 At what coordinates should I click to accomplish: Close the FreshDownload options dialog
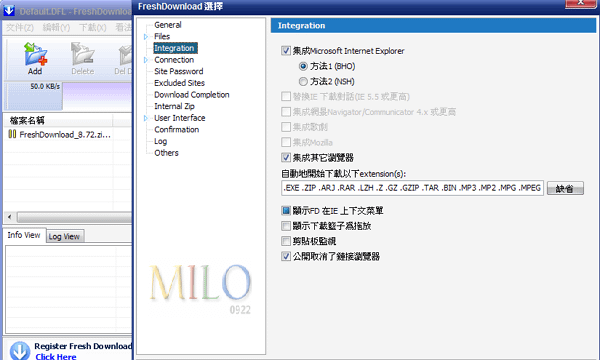click(x=580, y=3)
